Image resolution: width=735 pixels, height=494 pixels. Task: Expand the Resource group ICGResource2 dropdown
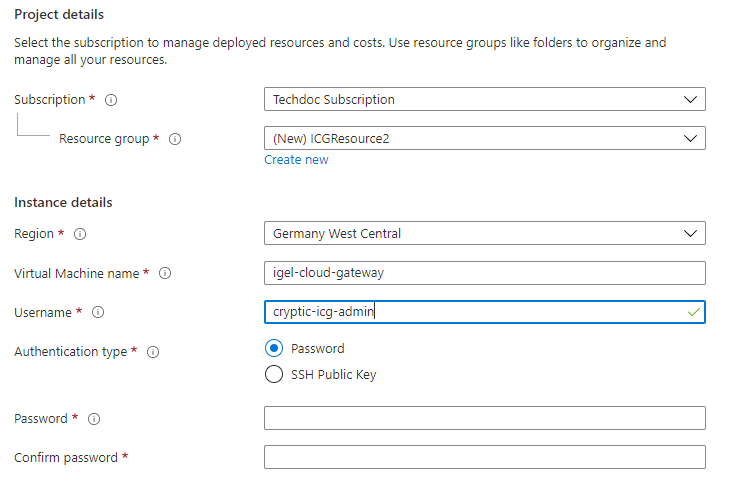(484, 138)
